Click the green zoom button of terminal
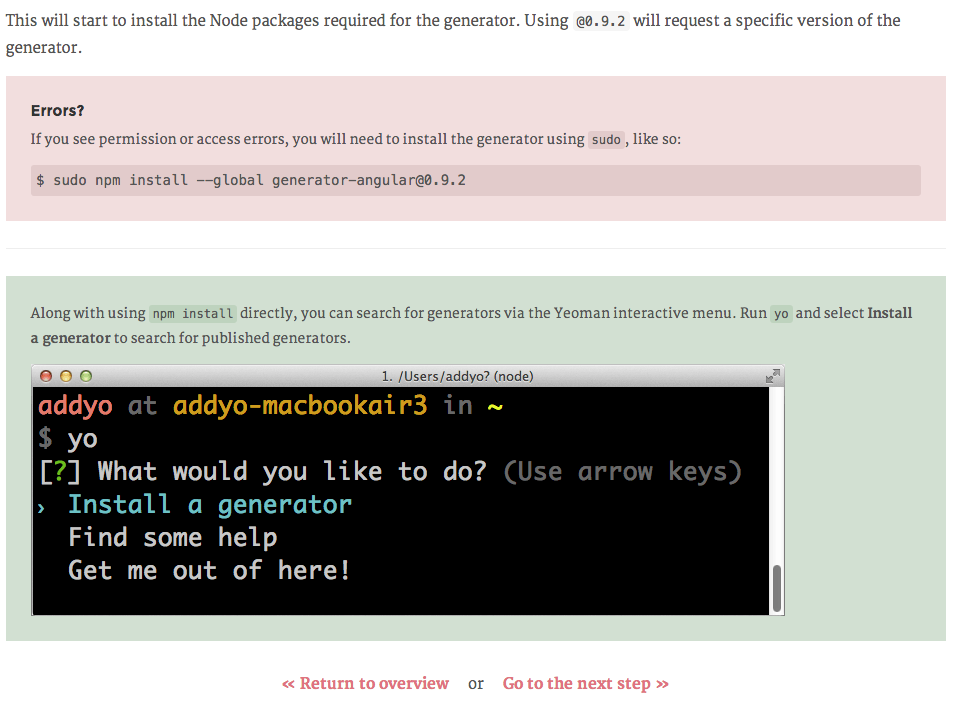 coord(86,376)
